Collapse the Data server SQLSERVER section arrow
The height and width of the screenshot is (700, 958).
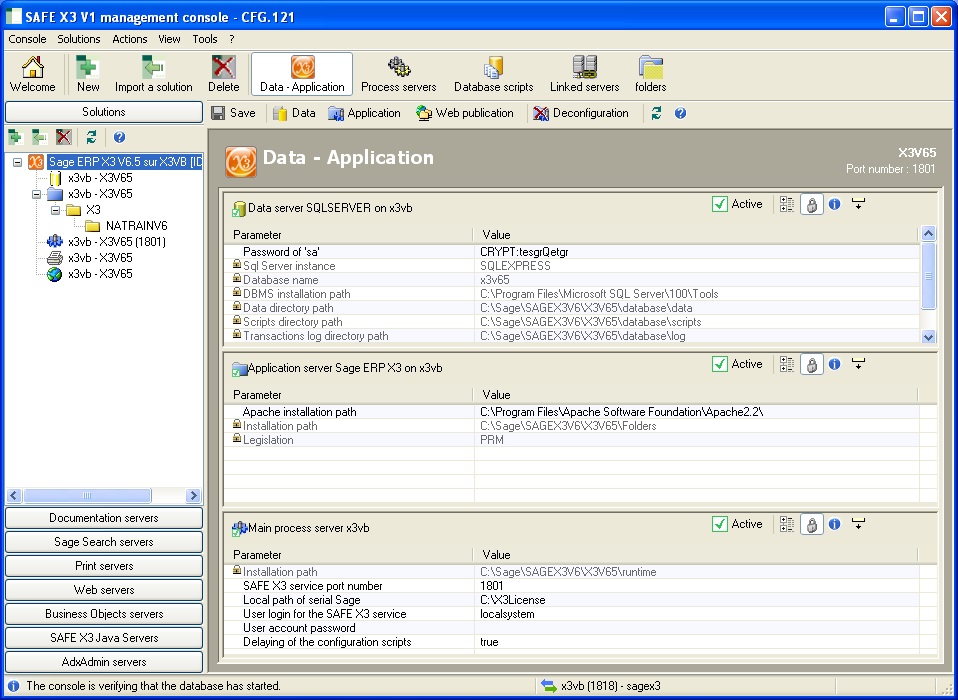click(858, 204)
